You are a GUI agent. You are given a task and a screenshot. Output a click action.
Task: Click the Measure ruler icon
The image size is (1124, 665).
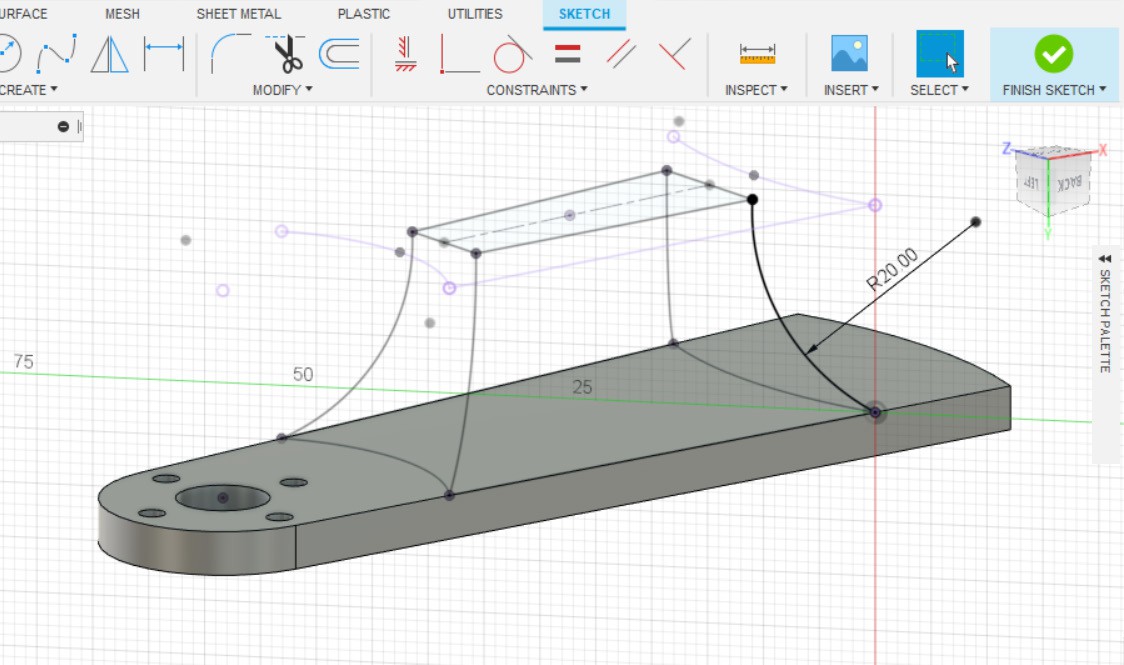(757, 53)
